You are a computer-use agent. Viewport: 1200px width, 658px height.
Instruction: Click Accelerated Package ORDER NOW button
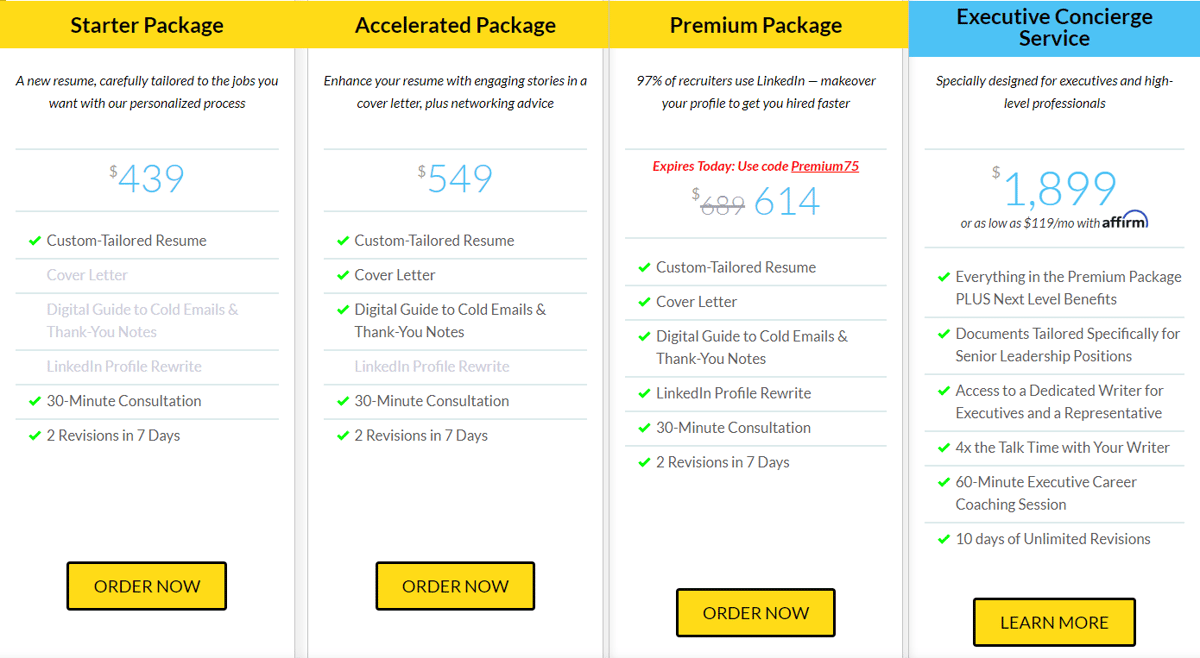[x=455, y=586]
